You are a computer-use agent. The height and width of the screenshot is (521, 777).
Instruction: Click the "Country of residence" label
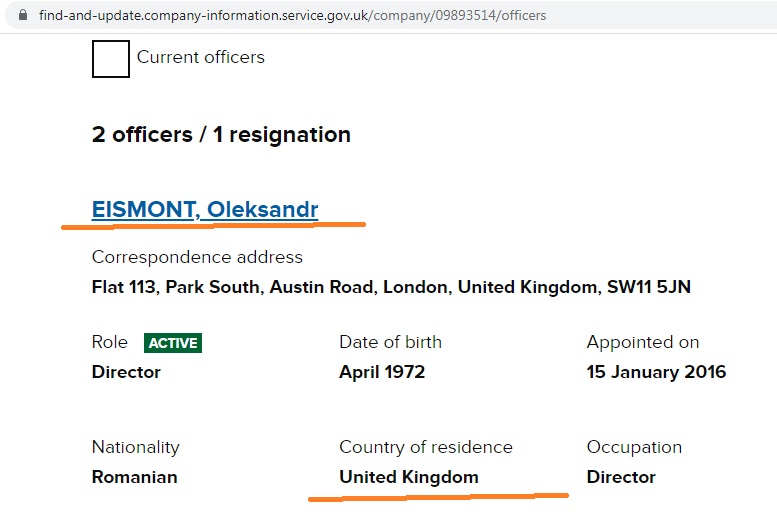(x=426, y=447)
